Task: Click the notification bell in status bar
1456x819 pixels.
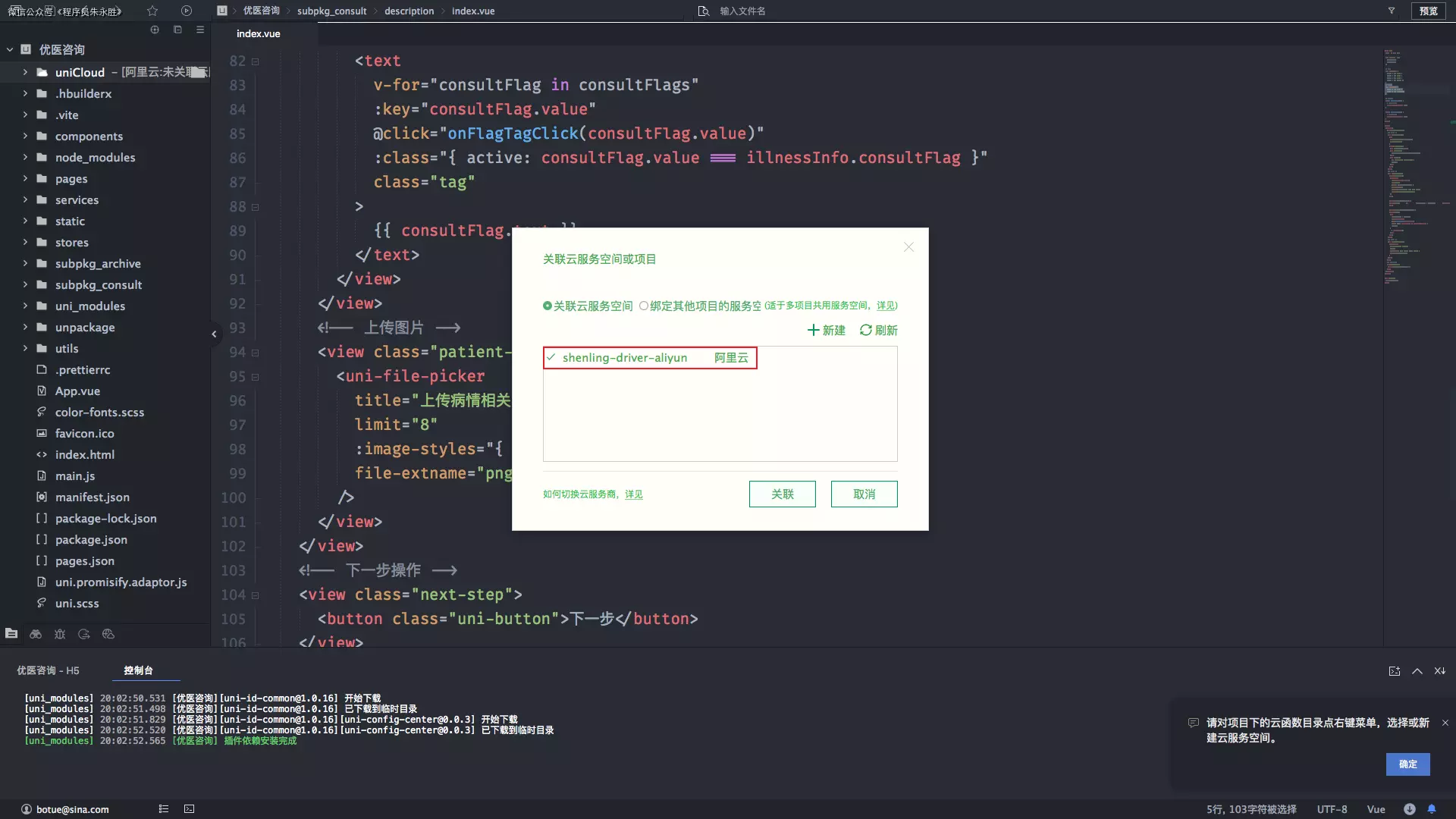Action: point(1432,809)
